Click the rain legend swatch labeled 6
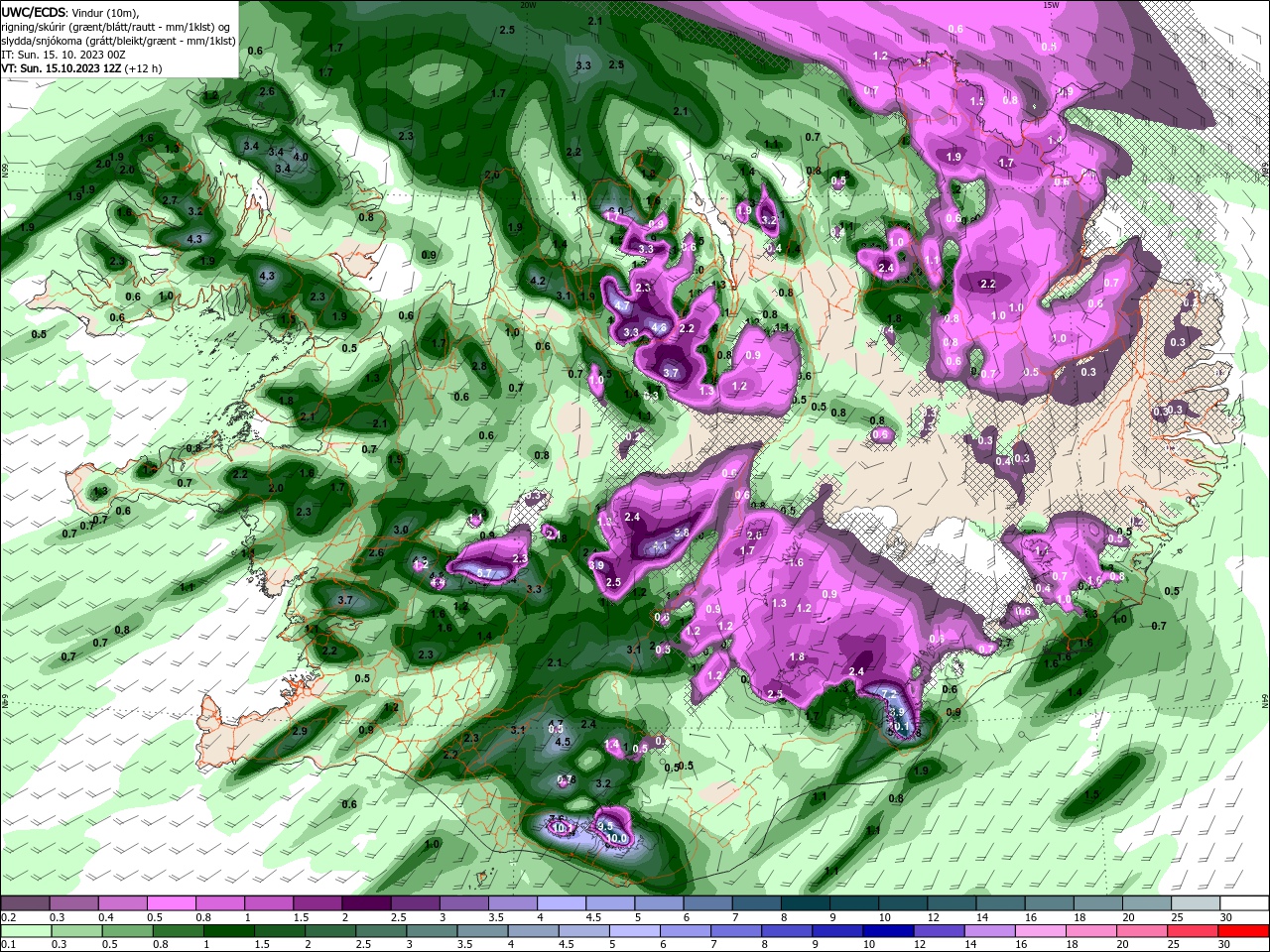This screenshot has height=952, width=1270. 686,931
